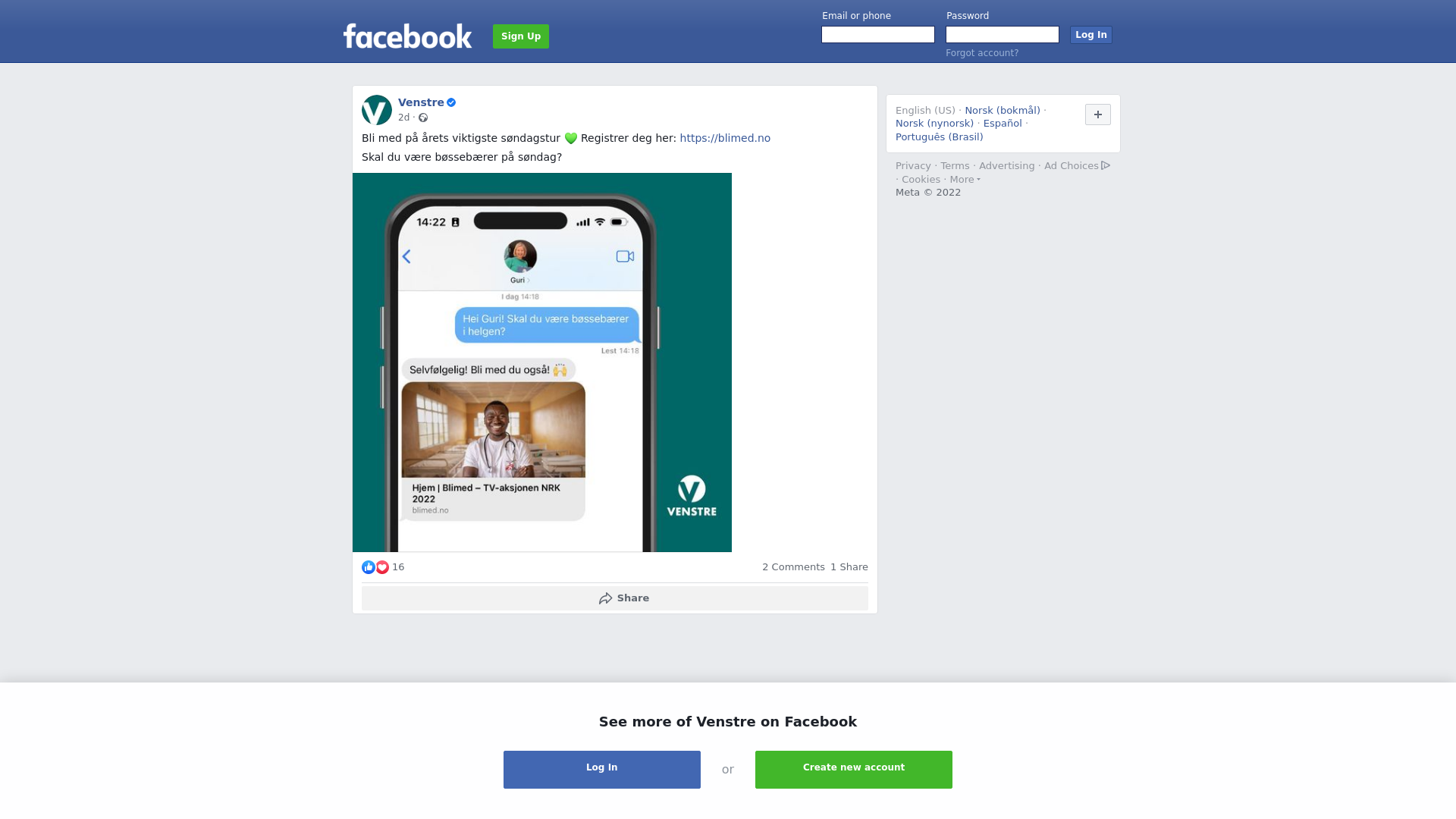Click the large blue Log In button
The height and width of the screenshot is (819, 1456).
click(602, 770)
